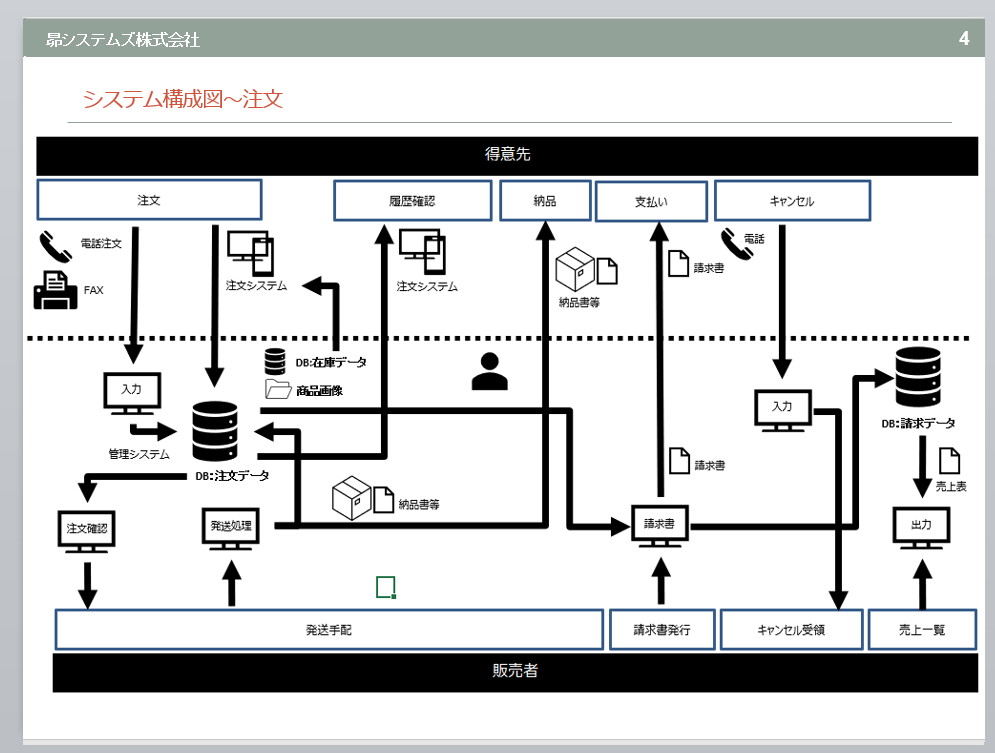Image resolution: width=995 pixels, height=753 pixels.
Task: Click the FAX printer icon
Action: pyautogui.click(x=56, y=290)
